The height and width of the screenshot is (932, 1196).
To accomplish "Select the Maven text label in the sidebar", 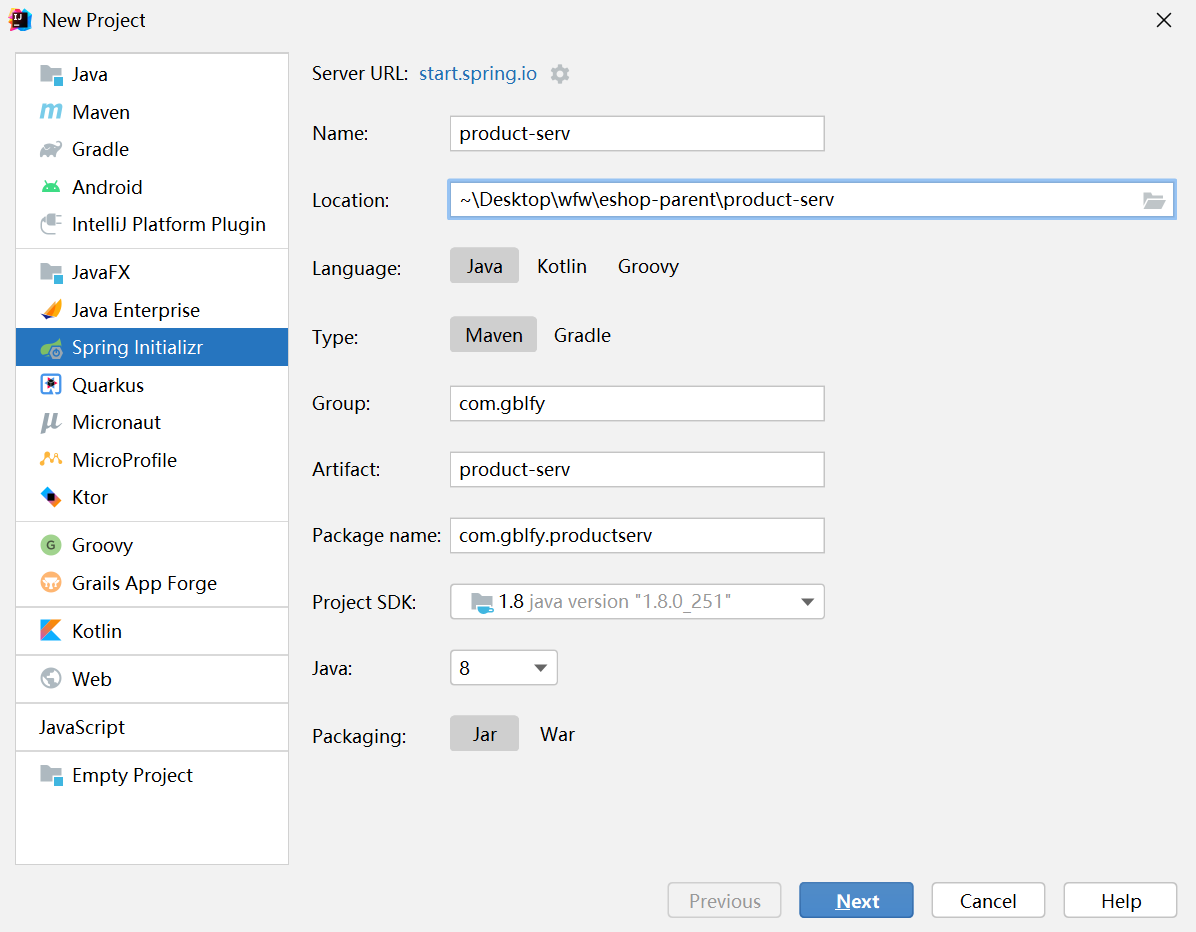I will 101,112.
